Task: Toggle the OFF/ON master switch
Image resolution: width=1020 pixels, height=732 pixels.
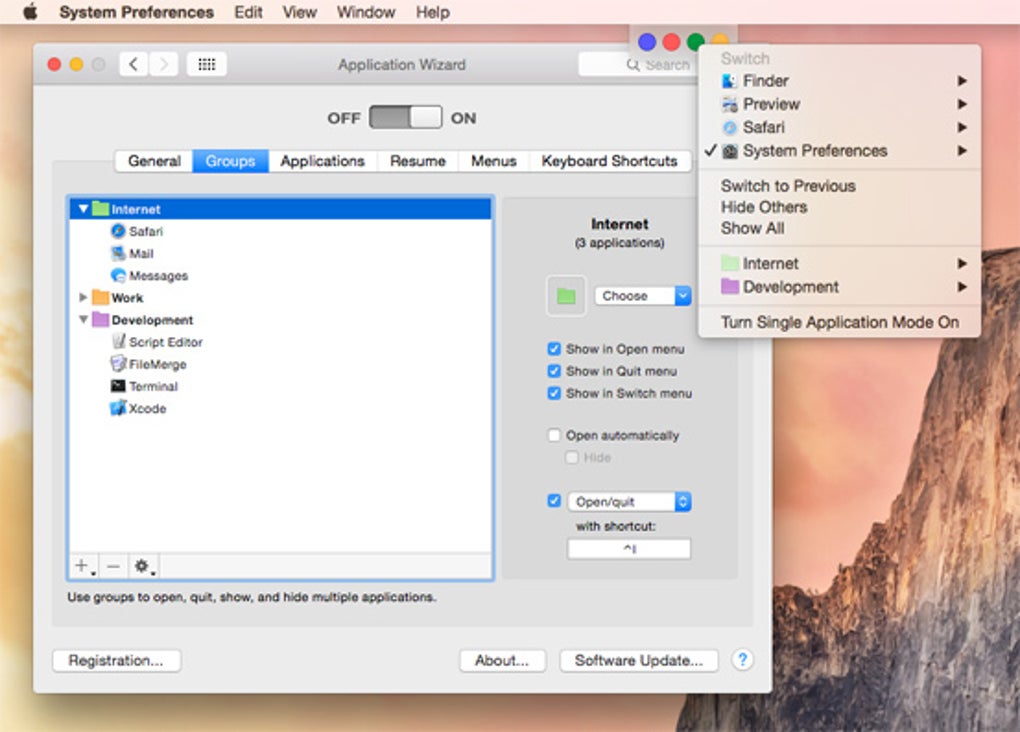Action: tap(405, 118)
